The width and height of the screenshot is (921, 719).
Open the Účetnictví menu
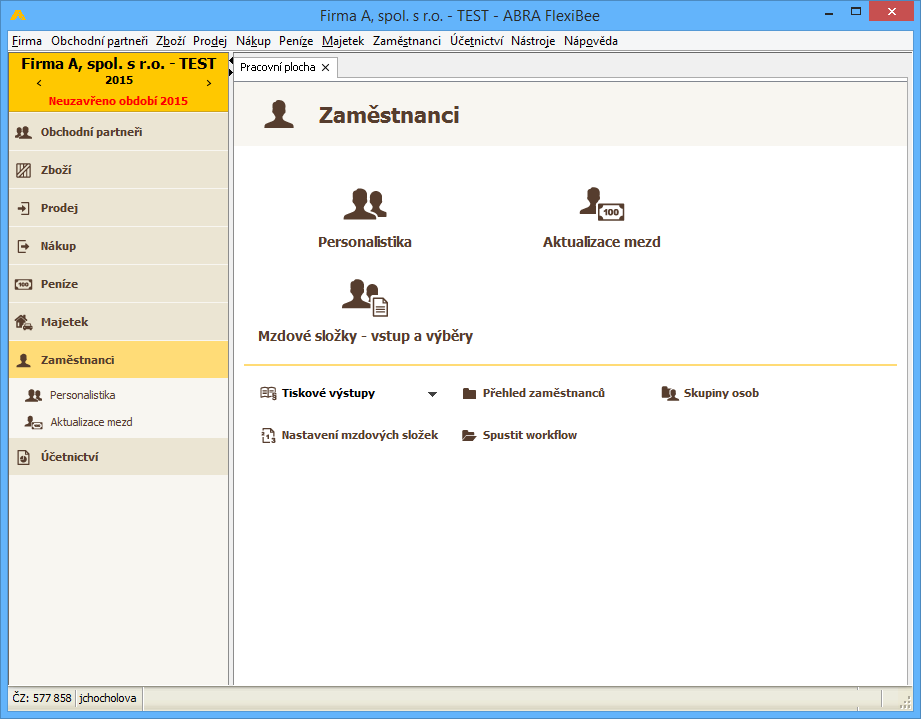[476, 41]
